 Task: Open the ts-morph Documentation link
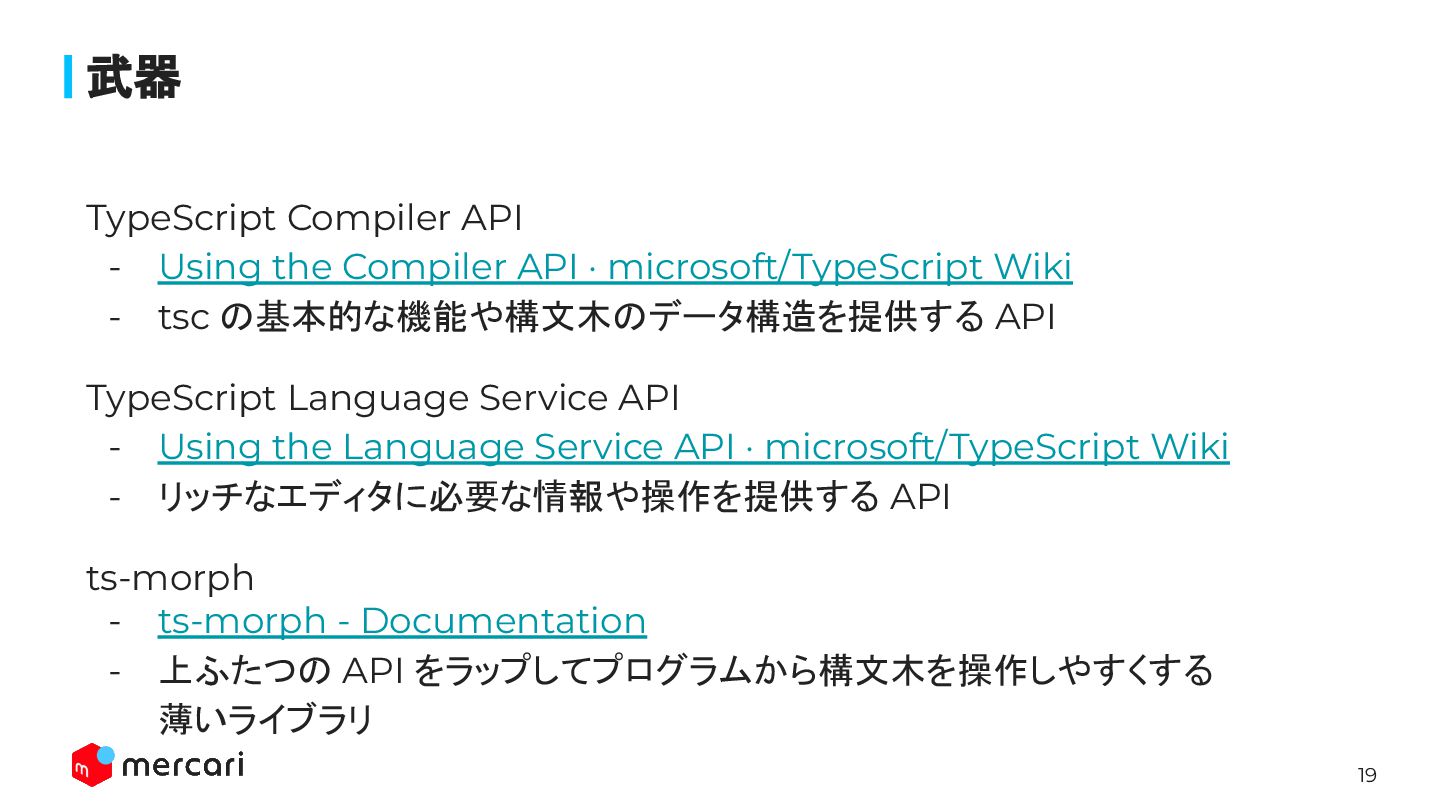[x=402, y=621]
